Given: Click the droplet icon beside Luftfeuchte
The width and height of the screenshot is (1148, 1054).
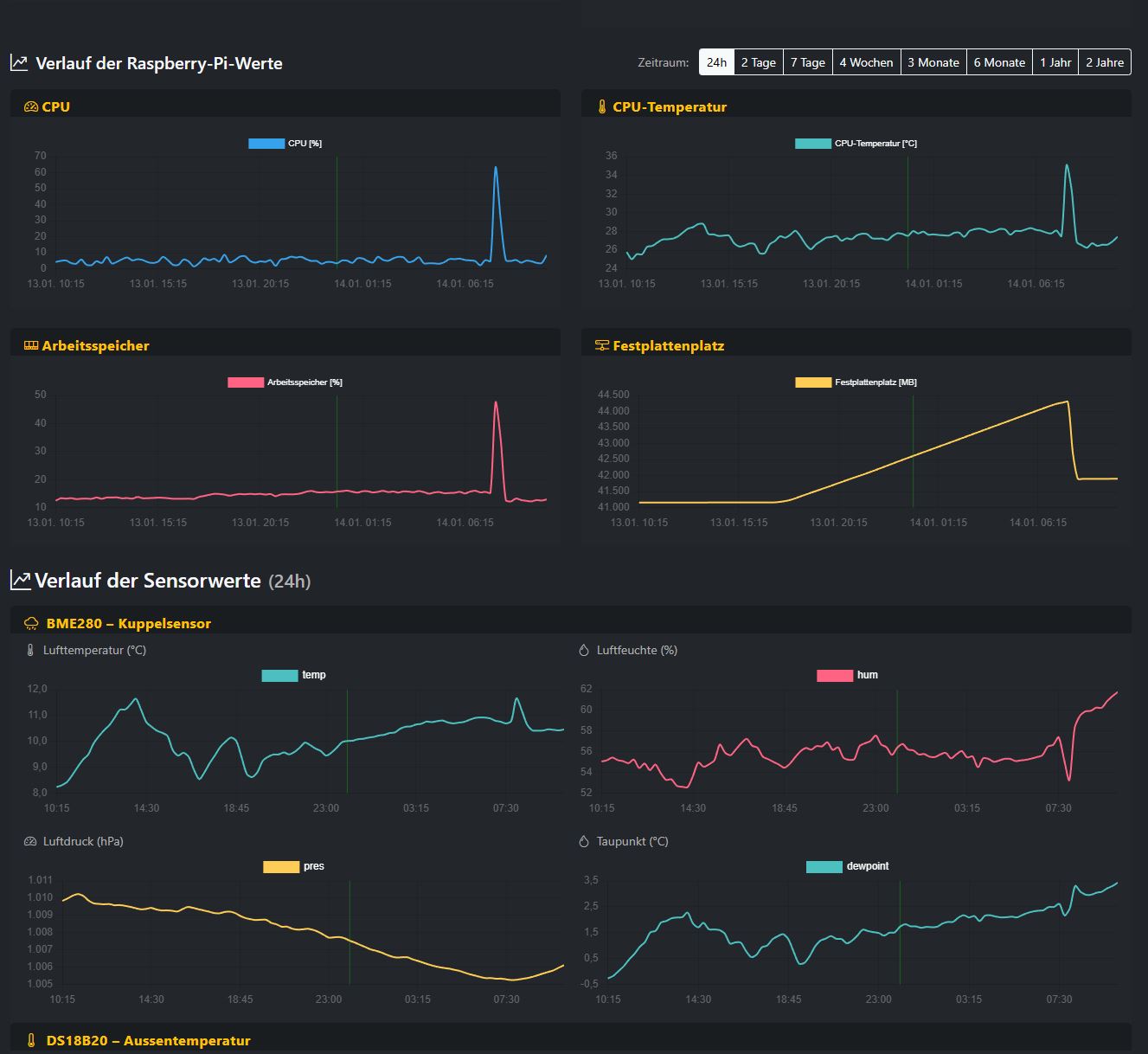Looking at the screenshot, I should click(x=584, y=651).
